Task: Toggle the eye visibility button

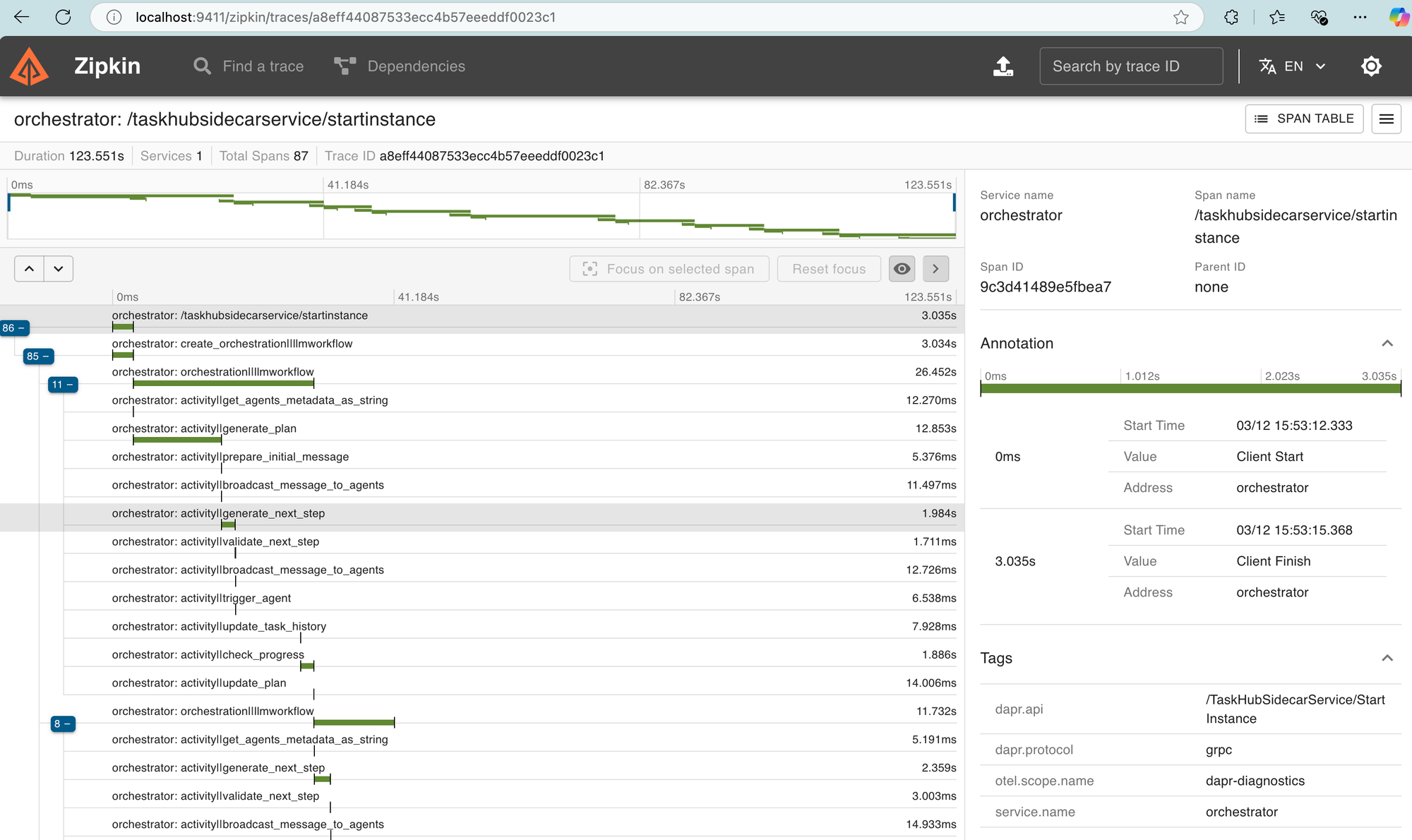Action: tap(902, 269)
